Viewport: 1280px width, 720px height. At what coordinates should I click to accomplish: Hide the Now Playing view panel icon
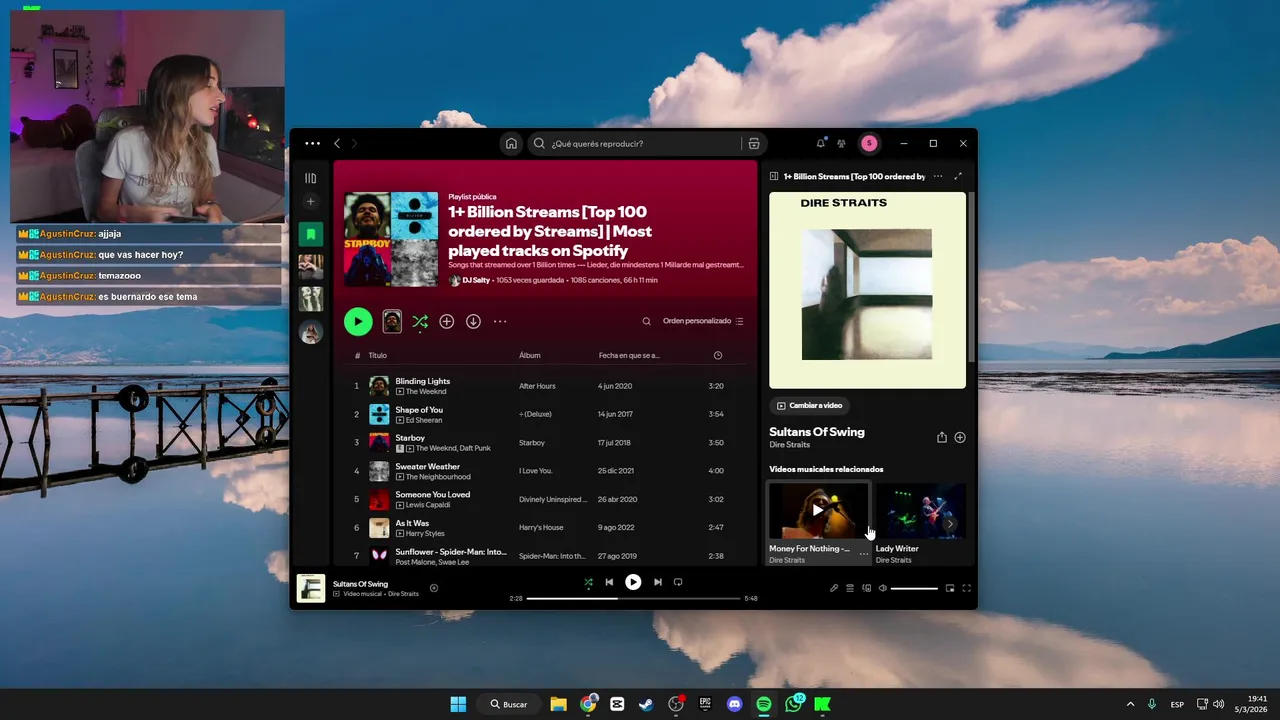[x=774, y=176]
